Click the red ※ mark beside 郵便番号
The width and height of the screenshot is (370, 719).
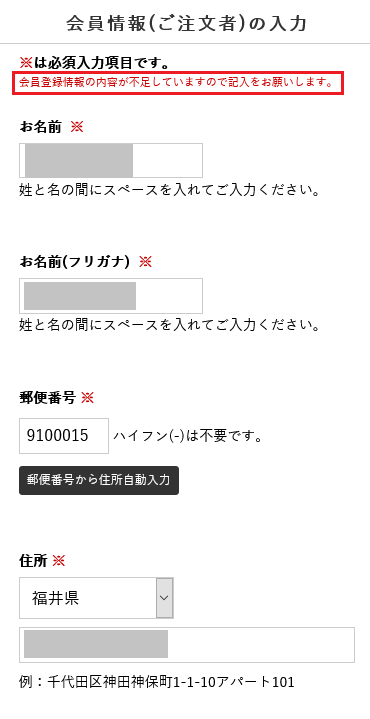(87, 398)
